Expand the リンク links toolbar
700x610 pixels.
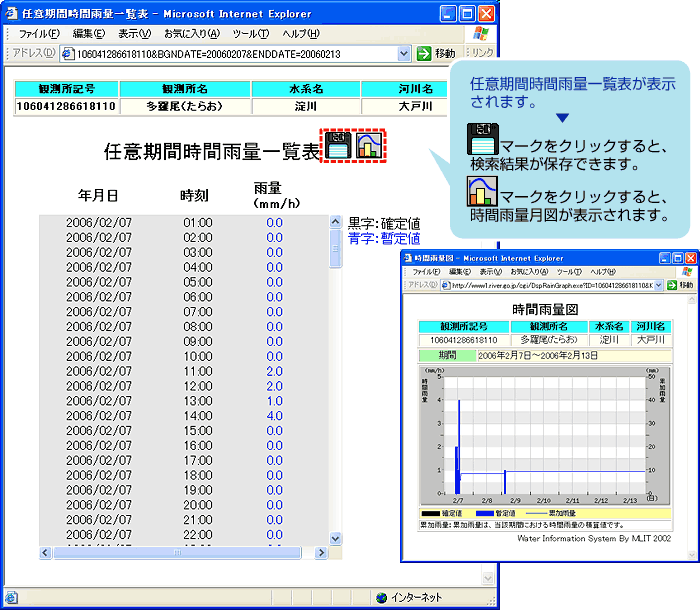point(481,53)
